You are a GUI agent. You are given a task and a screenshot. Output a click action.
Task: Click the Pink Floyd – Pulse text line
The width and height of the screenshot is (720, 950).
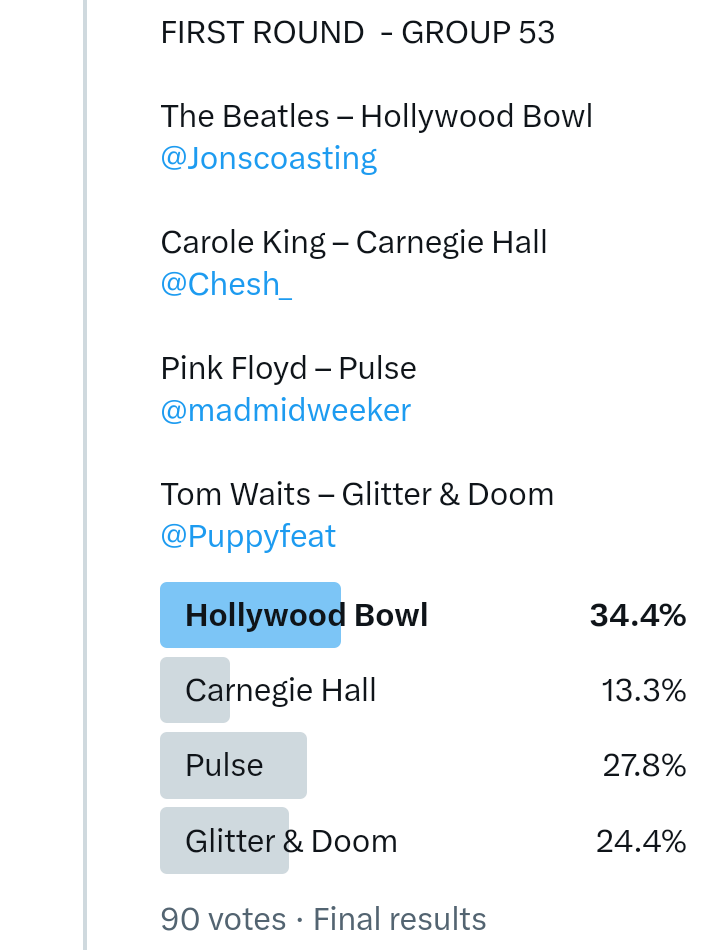coord(288,368)
